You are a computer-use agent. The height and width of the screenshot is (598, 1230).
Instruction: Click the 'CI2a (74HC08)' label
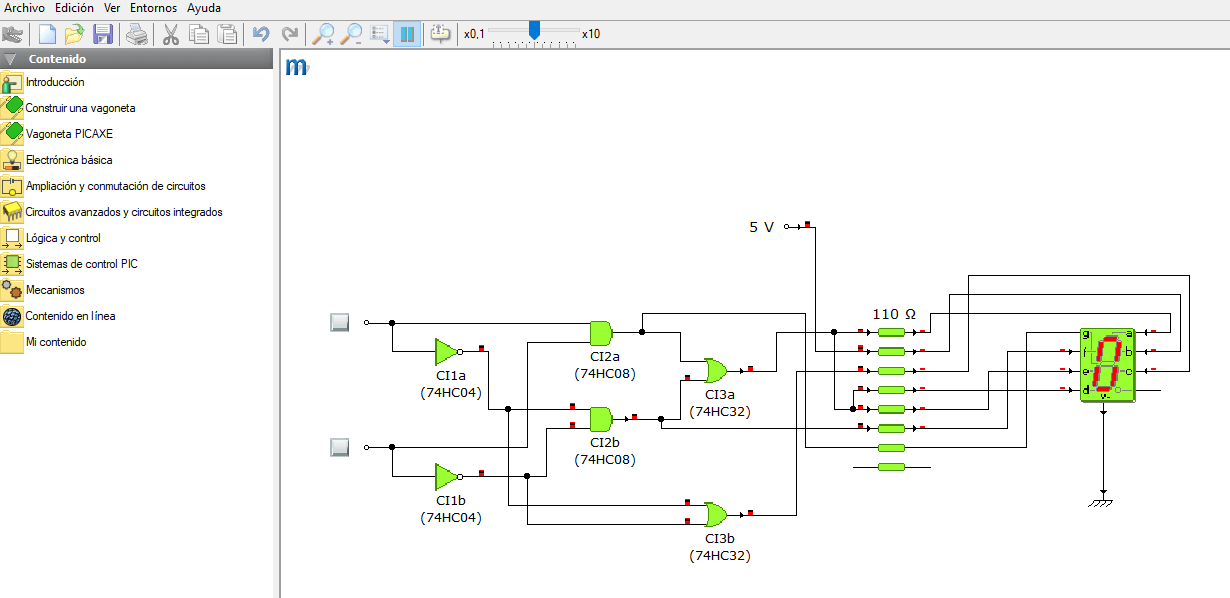click(x=604, y=365)
